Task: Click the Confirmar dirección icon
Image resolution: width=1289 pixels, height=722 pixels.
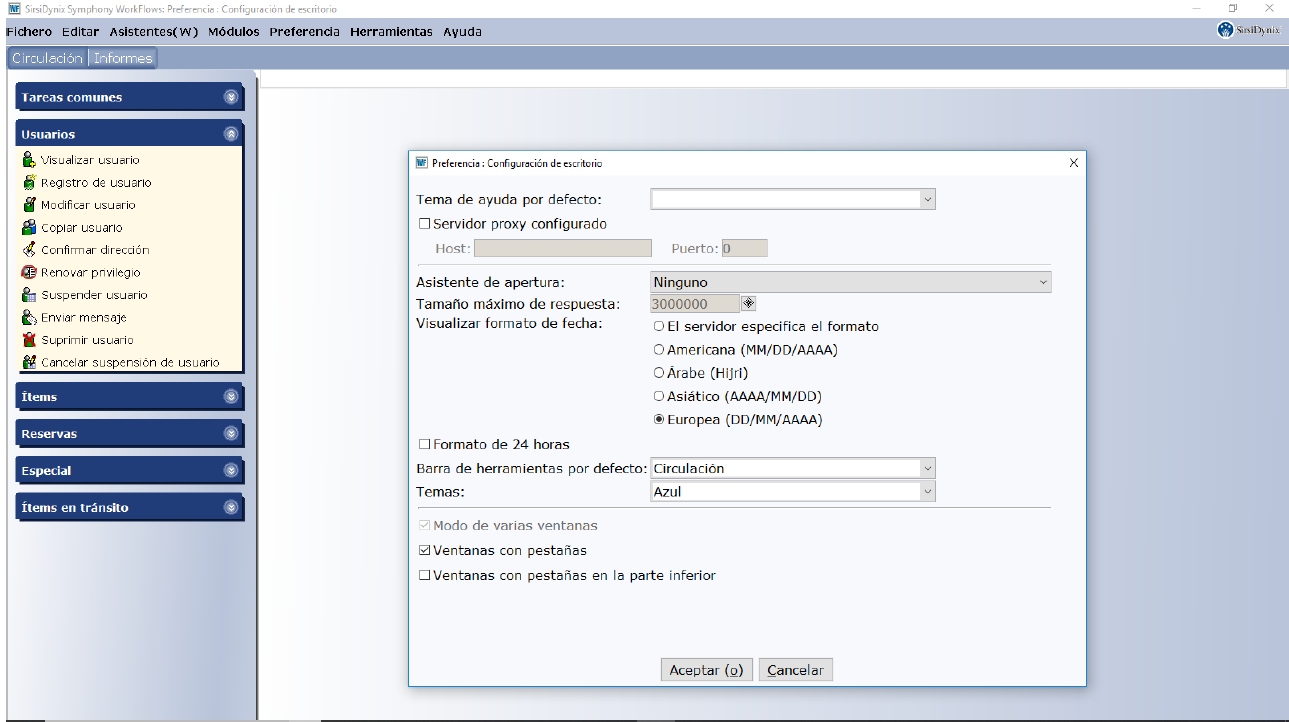Action: [x=29, y=250]
